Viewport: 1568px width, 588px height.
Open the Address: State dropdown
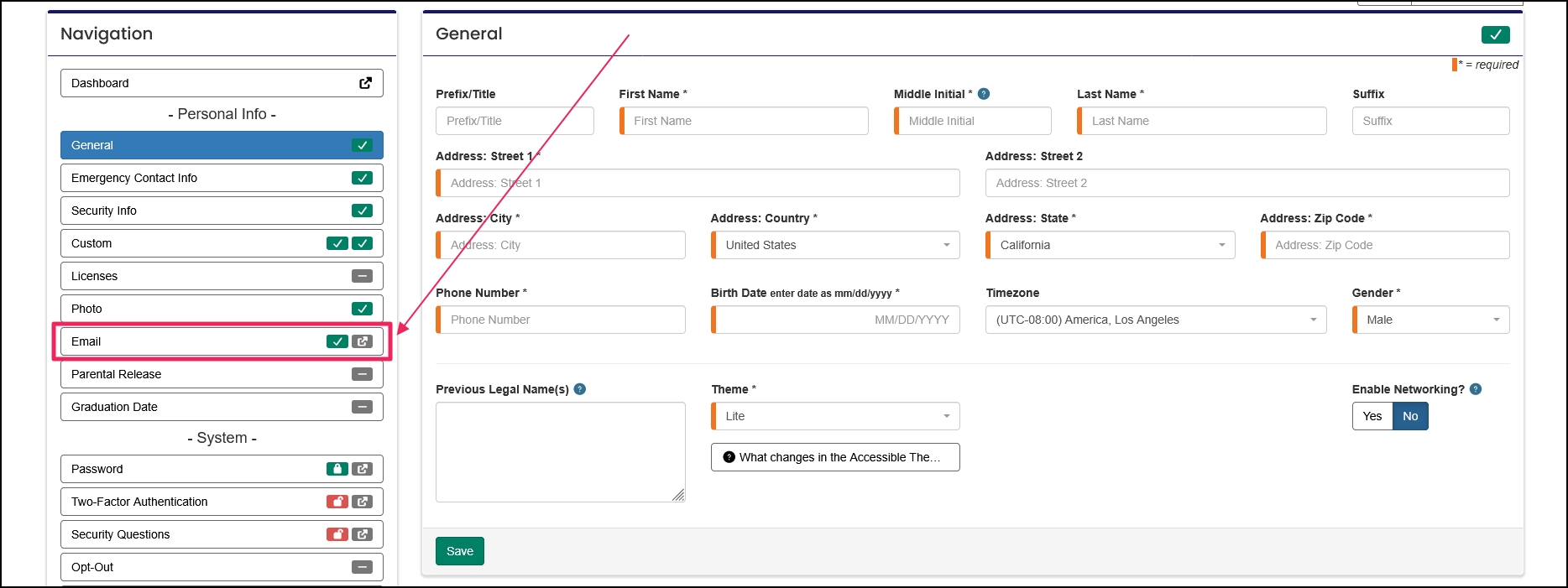click(x=1111, y=245)
